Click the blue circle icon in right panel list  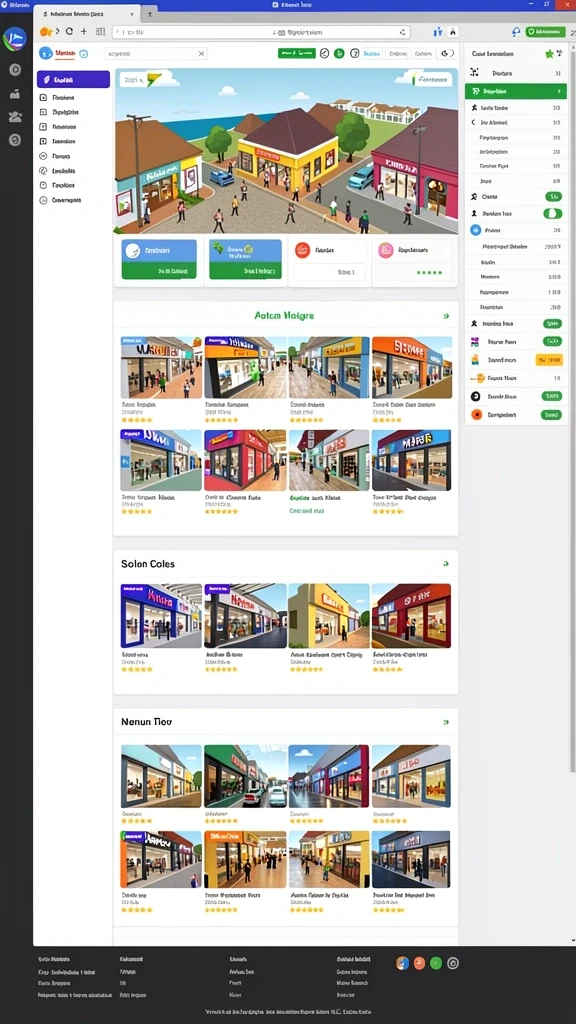[475, 230]
